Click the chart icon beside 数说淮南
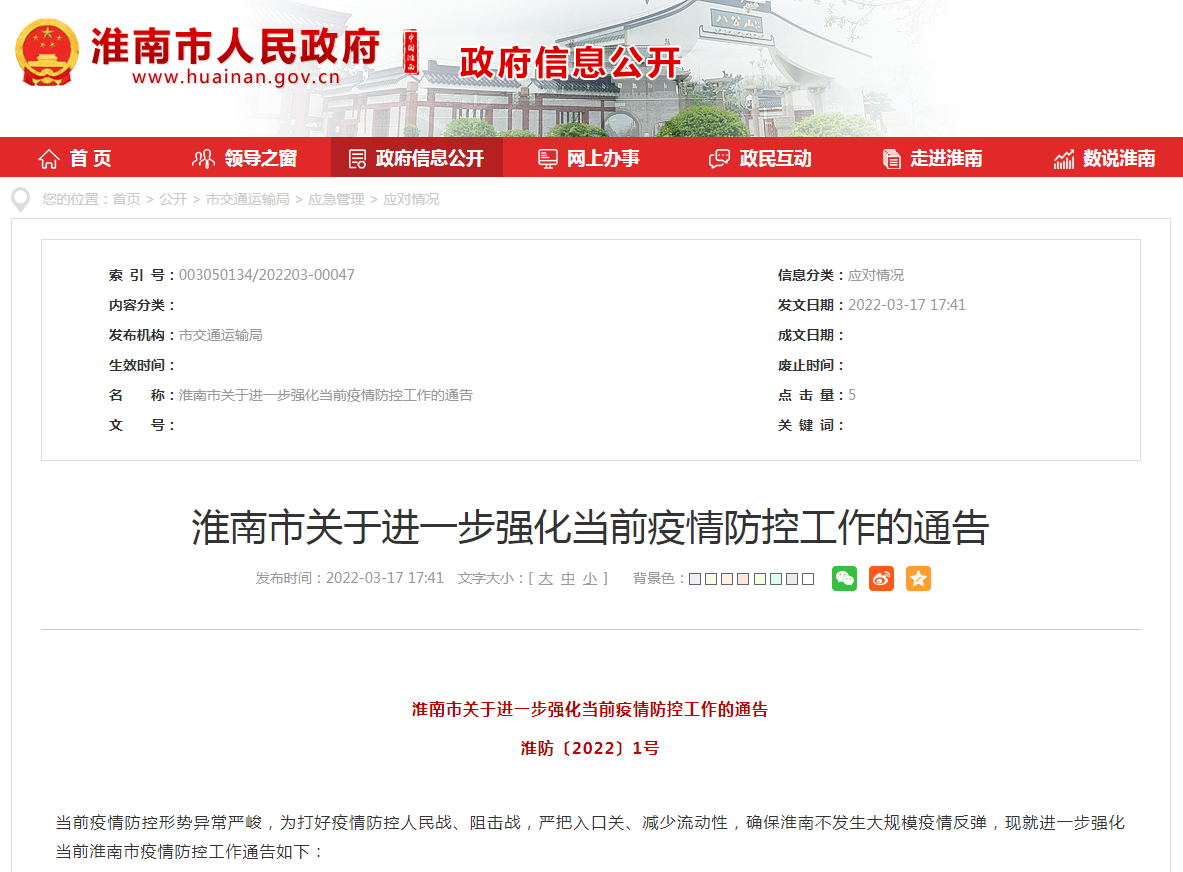 pos(1062,157)
